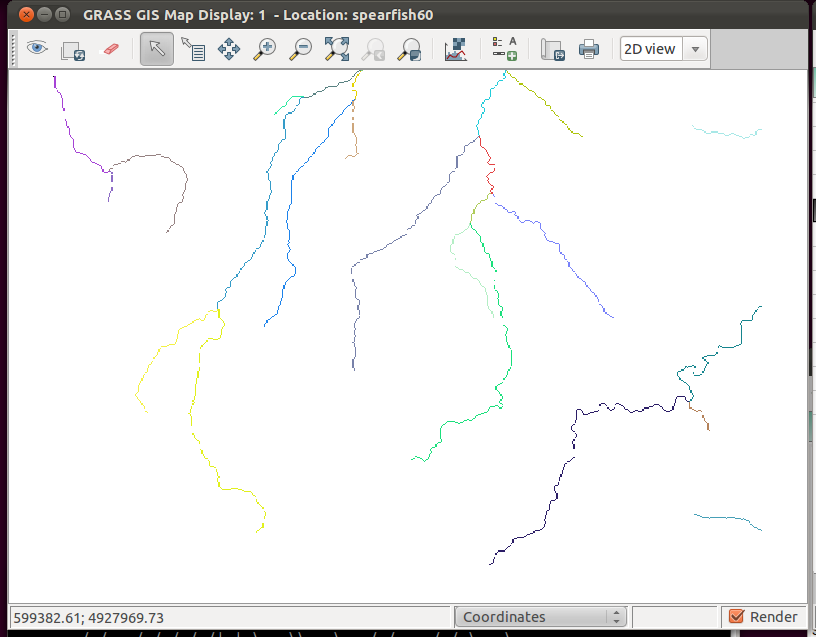This screenshot has width=816, height=637.
Task: Select the Pointer arrow tool
Action: (157, 49)
